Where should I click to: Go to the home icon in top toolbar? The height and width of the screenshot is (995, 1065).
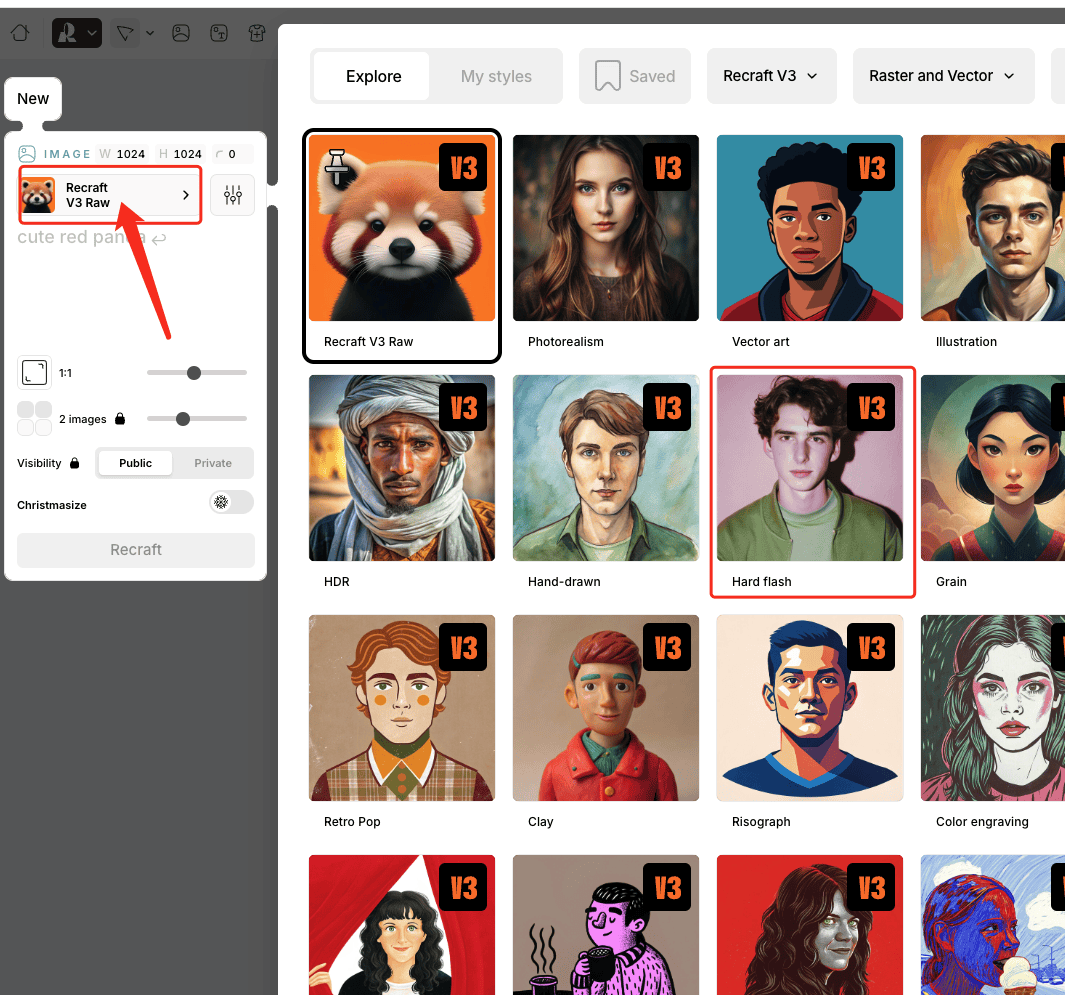coord(20,33)
